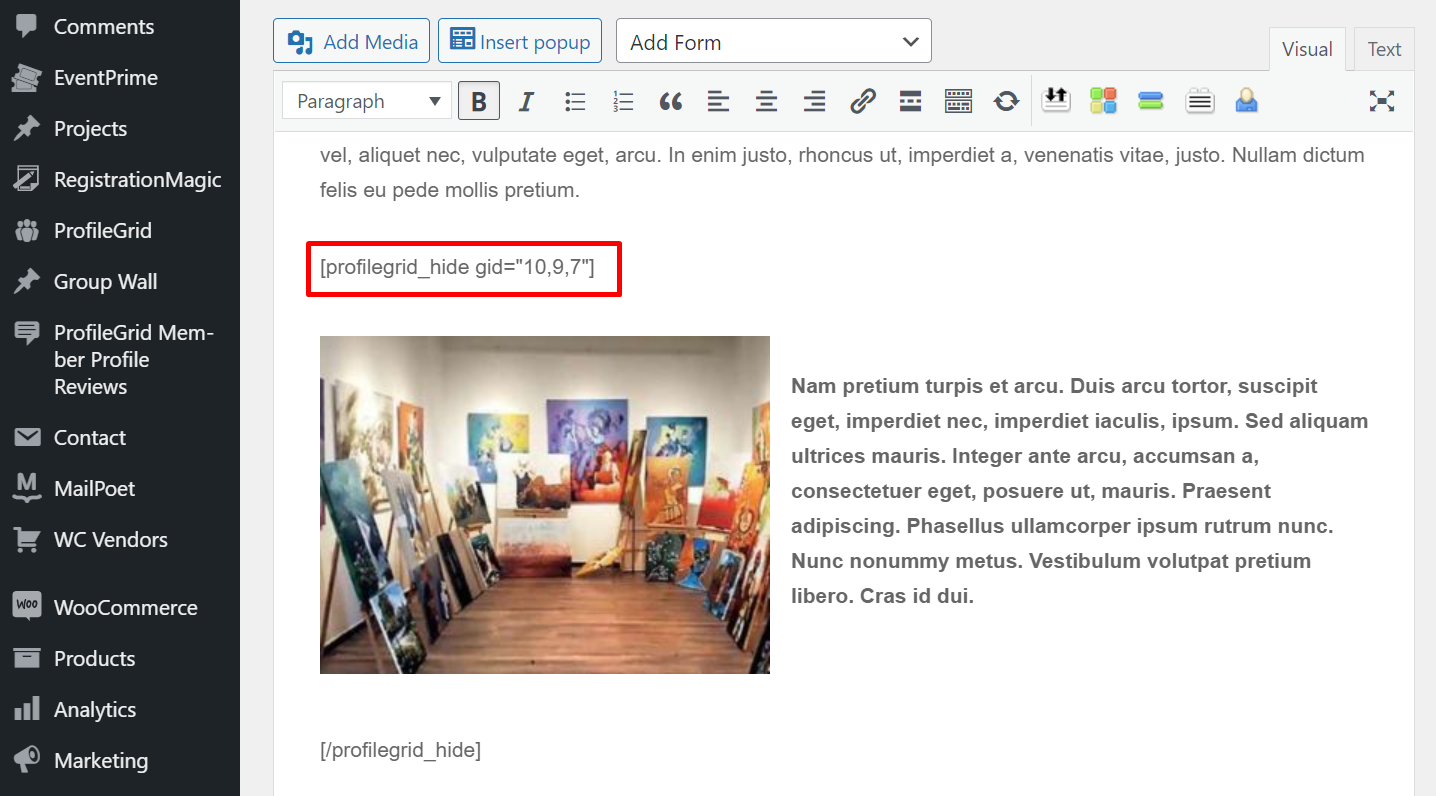Toggle italic formatting in the editor toolbar
This screenshot has height=796, width=1436.
[527, 101]
